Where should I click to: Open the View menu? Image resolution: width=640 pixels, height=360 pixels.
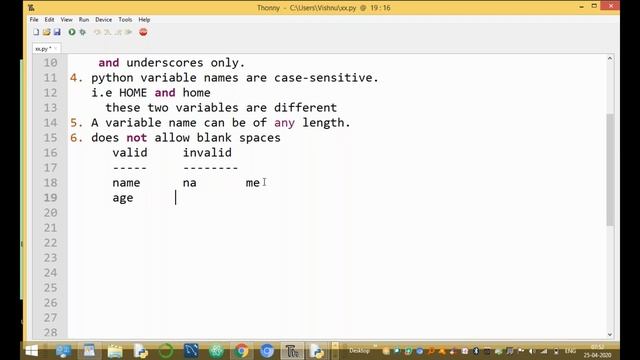click(67, 20)
